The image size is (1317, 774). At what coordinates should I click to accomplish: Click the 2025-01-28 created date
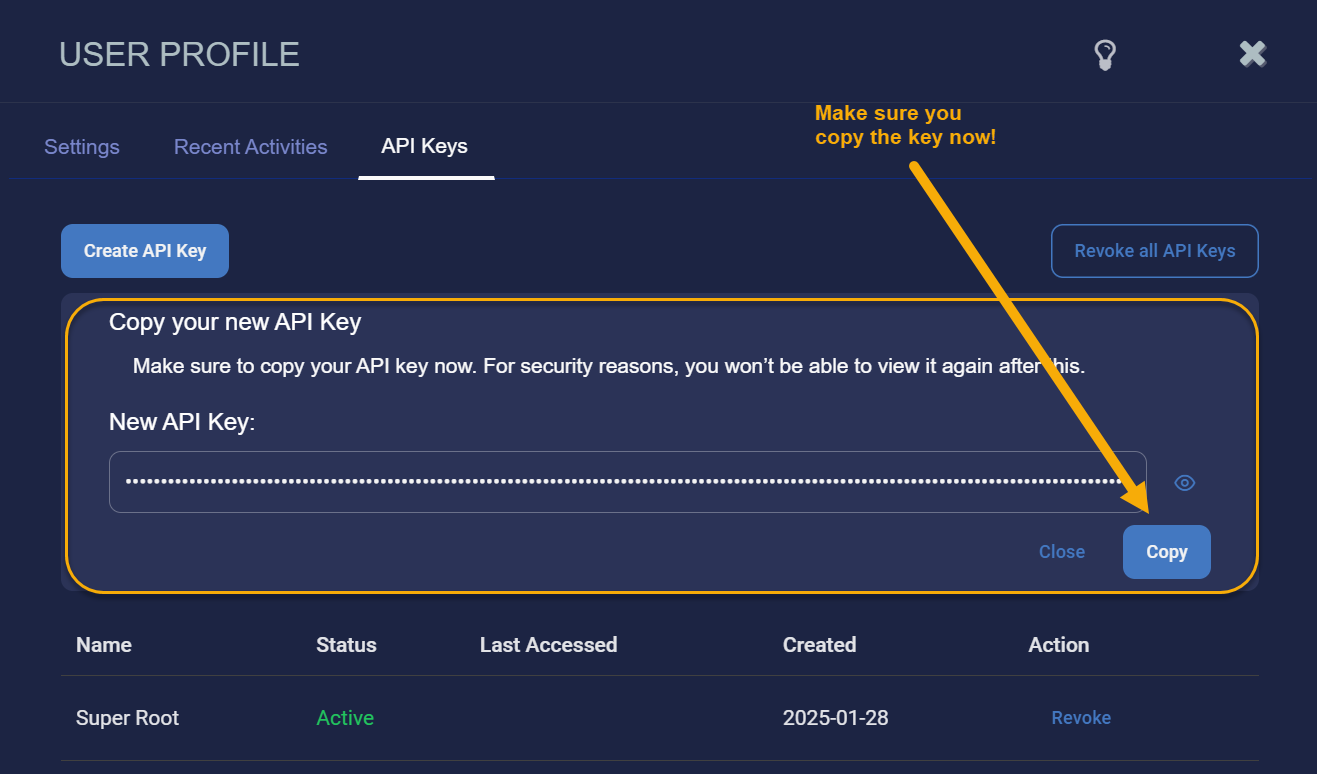836,718
